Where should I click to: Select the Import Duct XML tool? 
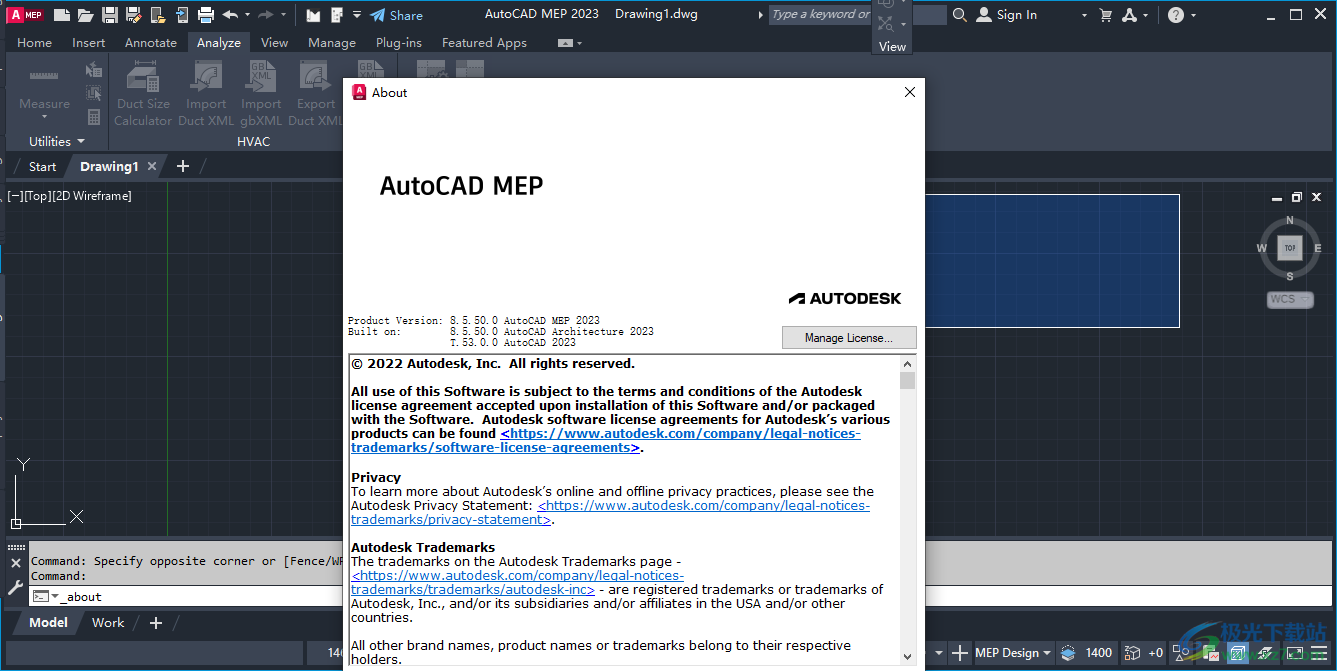[x=206, y=90]
